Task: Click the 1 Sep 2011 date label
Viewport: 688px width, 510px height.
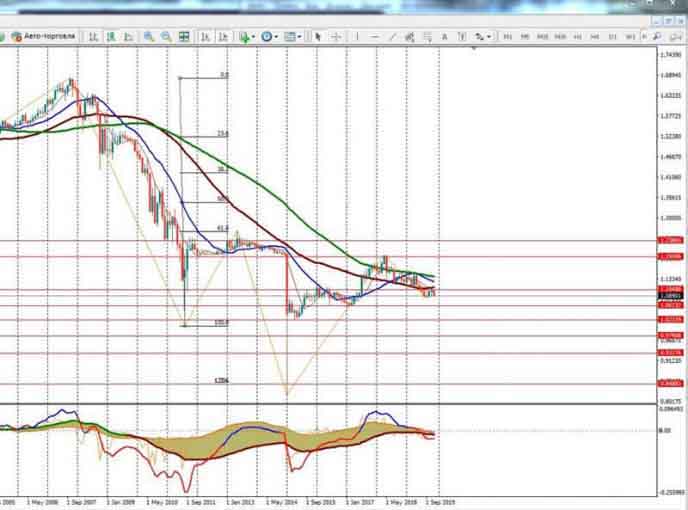Action: point(201,501)
